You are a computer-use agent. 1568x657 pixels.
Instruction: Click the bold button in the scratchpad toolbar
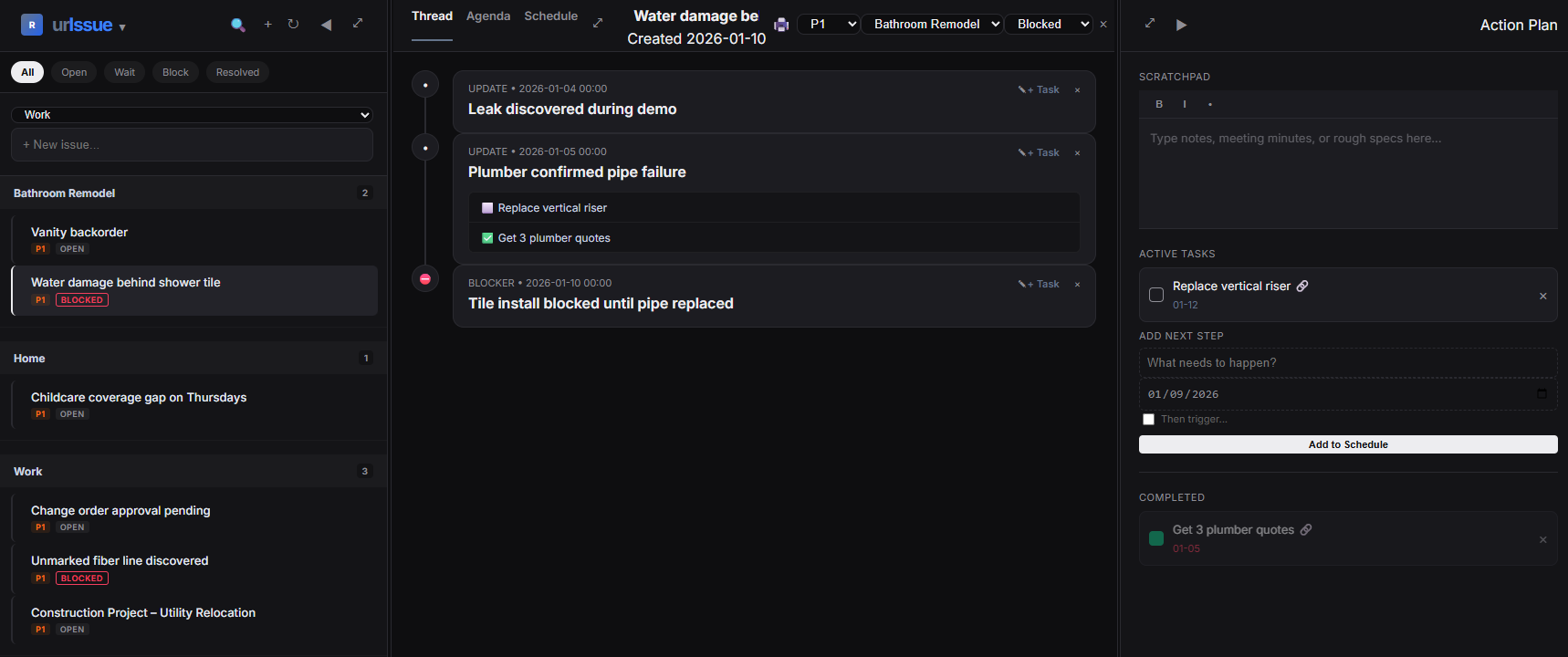point(1159,104)
